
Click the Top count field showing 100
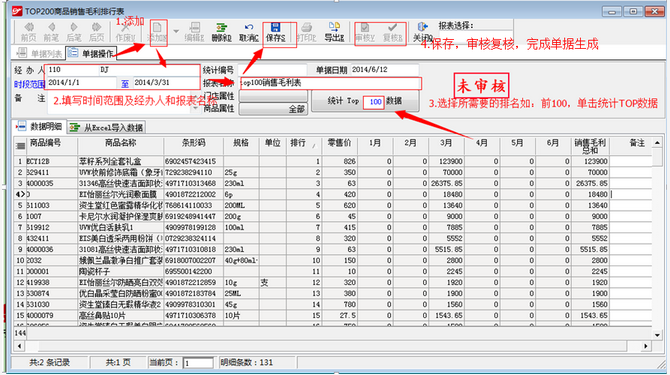(373, 102)
